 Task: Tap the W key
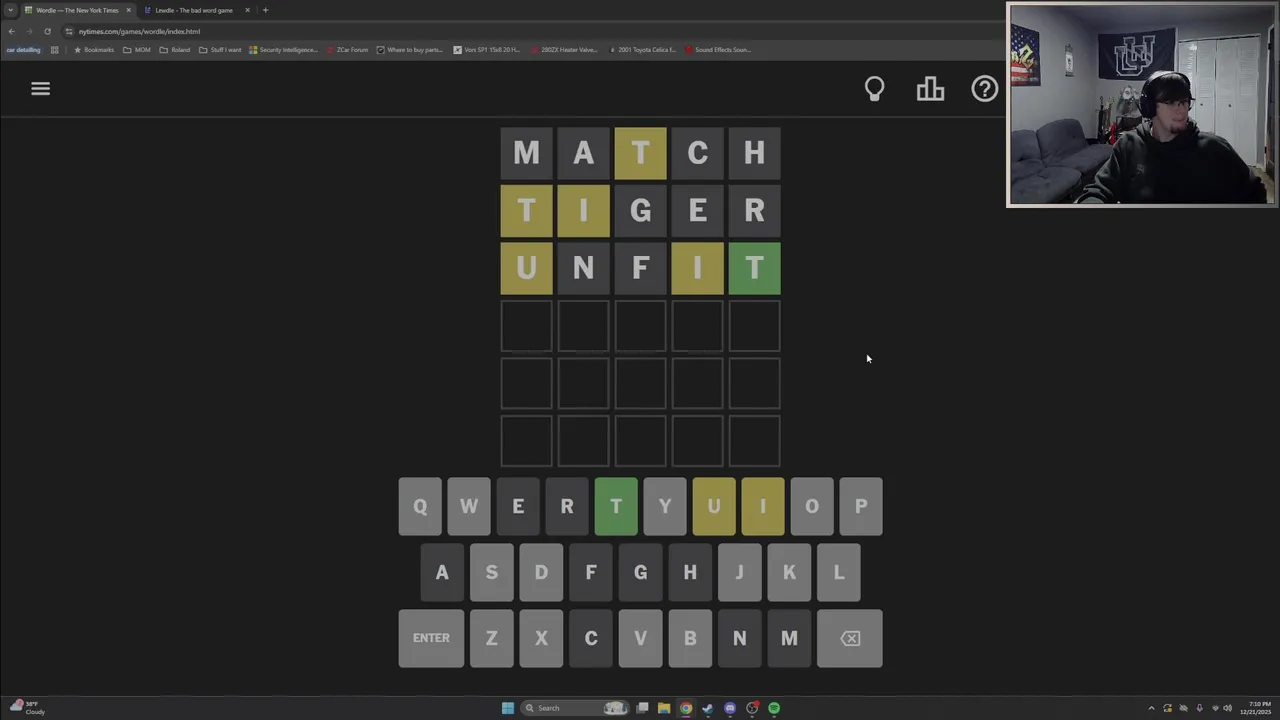[469, 506]
